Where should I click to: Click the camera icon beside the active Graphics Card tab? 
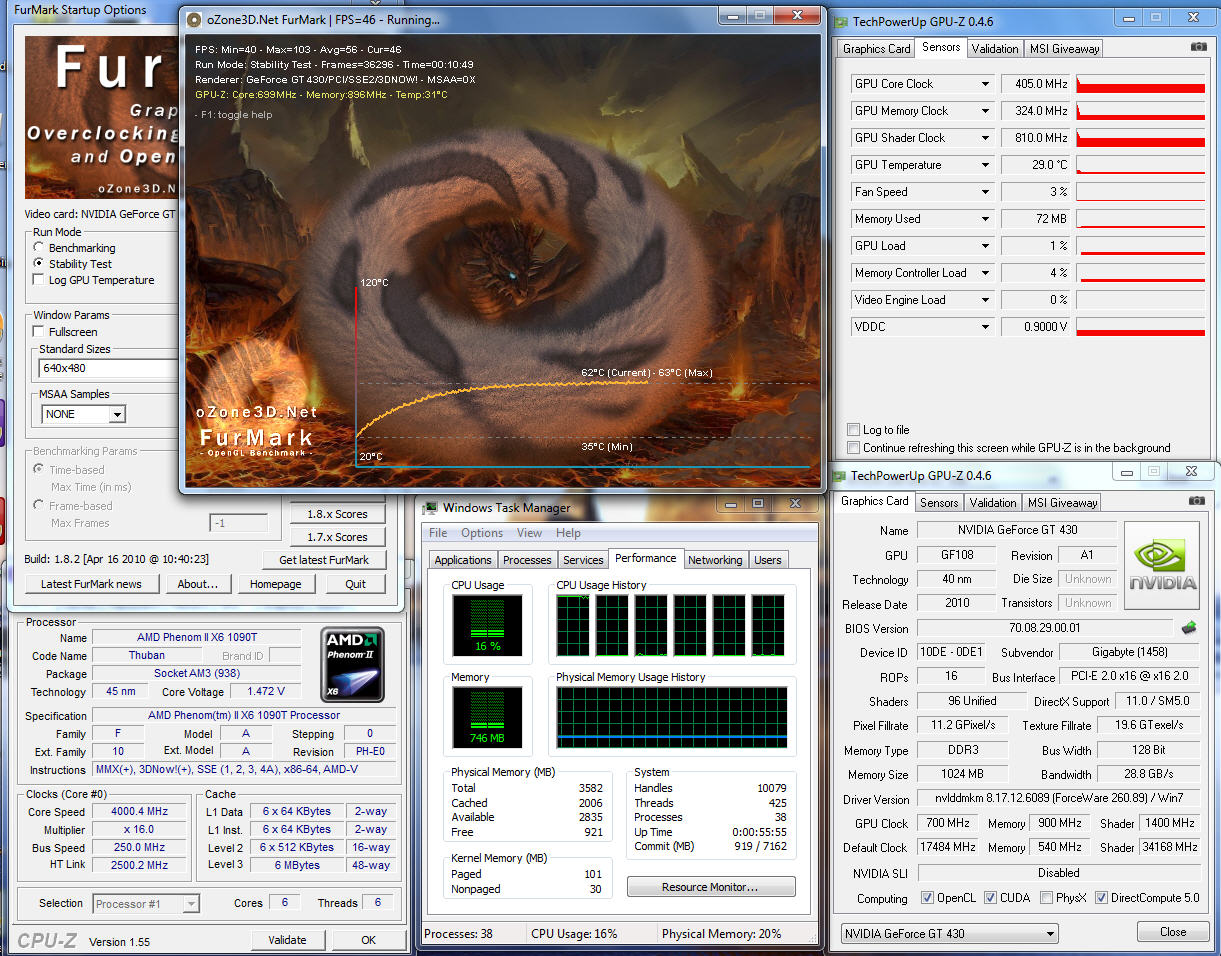[1196, 501]
